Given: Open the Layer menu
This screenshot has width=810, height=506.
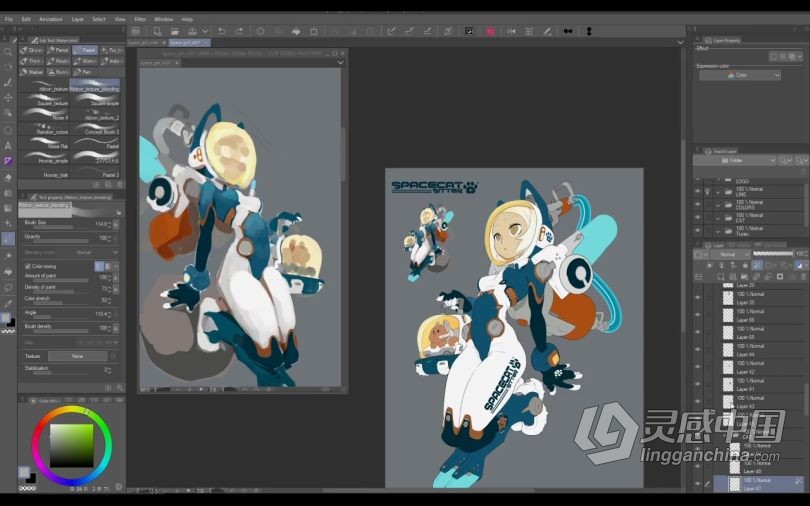Looking at the screenshot, I should 77,19.
